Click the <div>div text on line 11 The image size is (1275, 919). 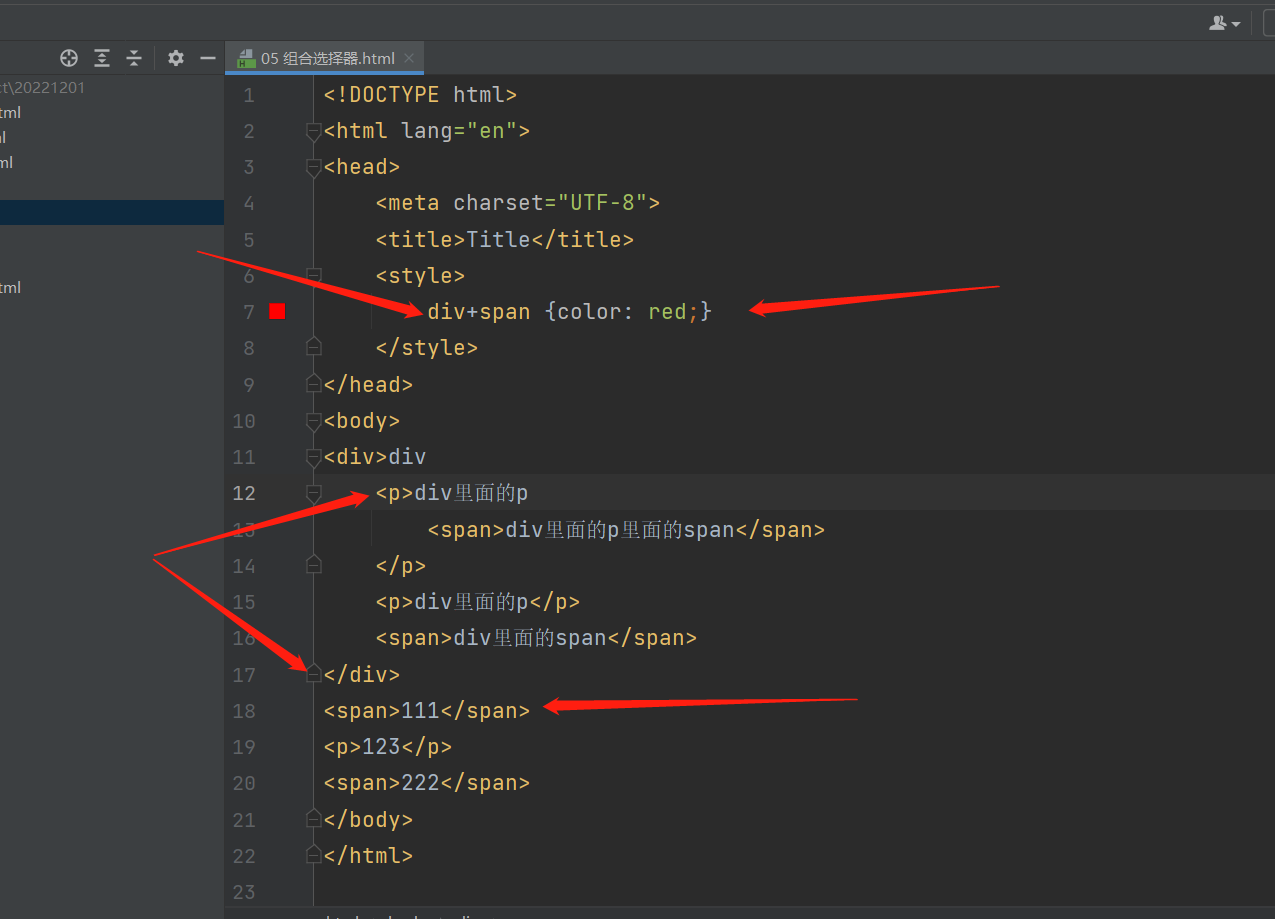375,457
